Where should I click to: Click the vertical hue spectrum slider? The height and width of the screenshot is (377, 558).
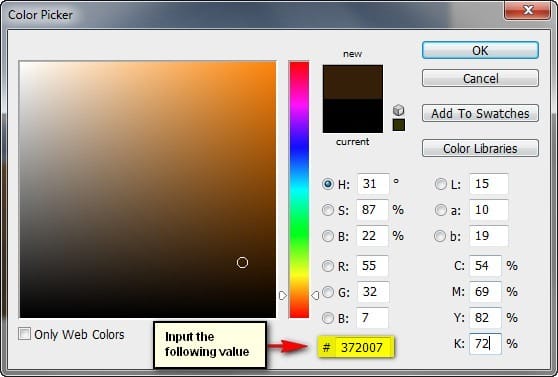[x=299, y=189]
